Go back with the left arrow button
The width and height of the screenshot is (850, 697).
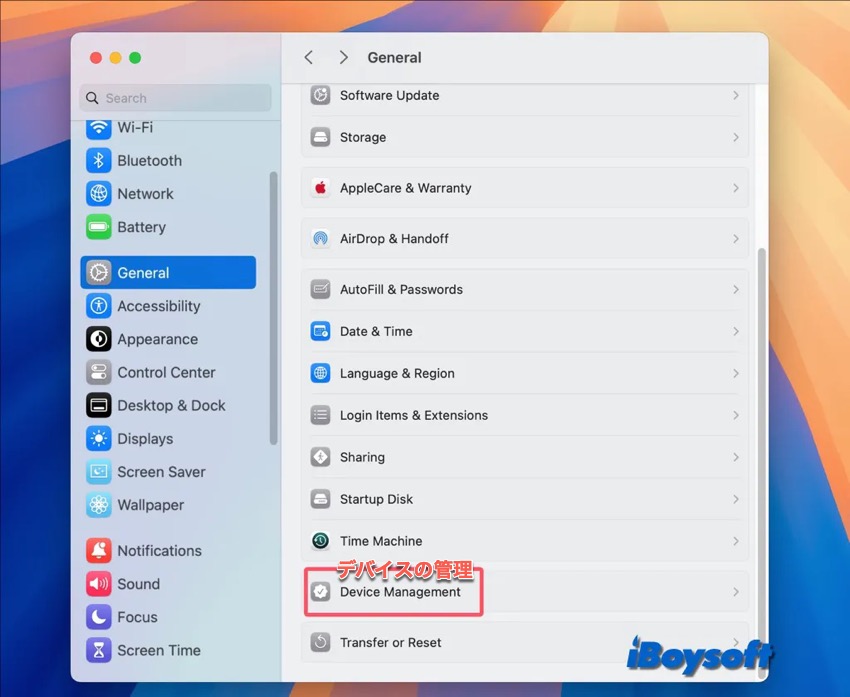pyautogui.click(x=309, y=58)
